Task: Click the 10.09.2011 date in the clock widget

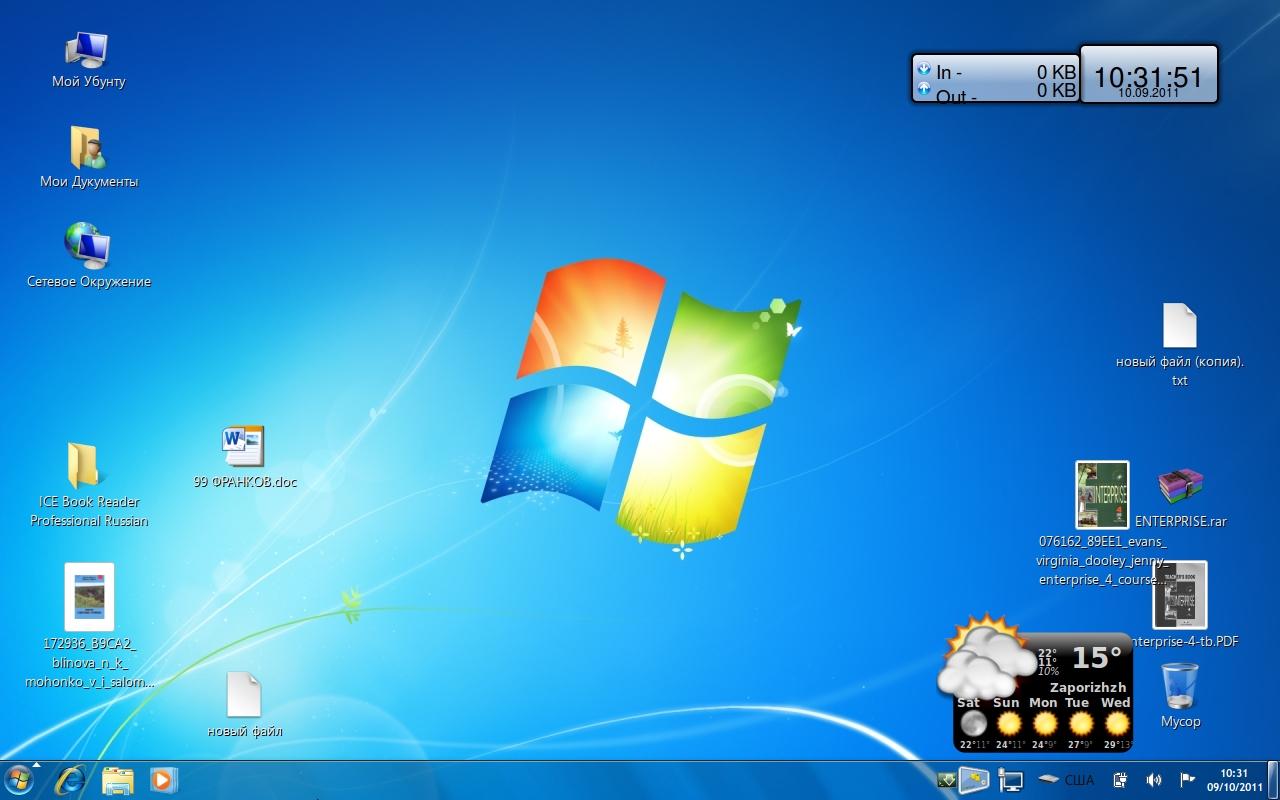Action: tap(1148, 92)
